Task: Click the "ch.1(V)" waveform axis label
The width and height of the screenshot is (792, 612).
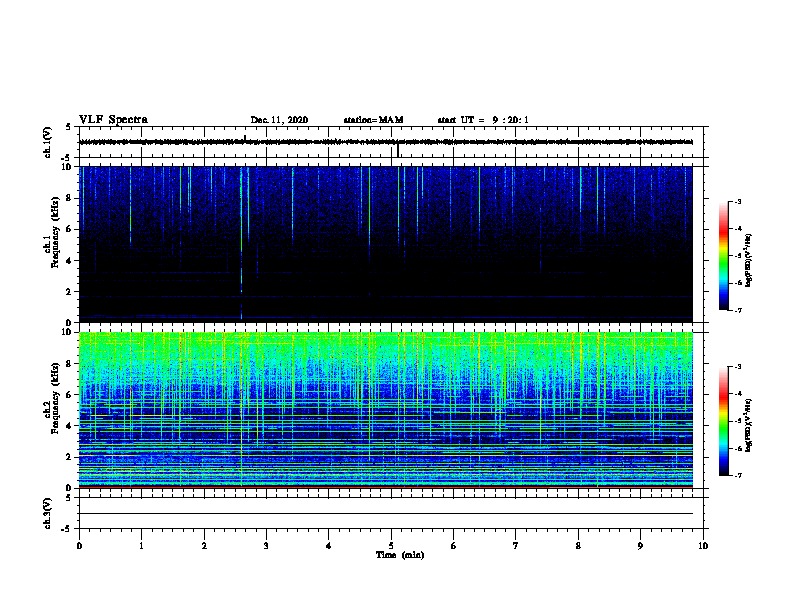Action: [x=47, y=142]
